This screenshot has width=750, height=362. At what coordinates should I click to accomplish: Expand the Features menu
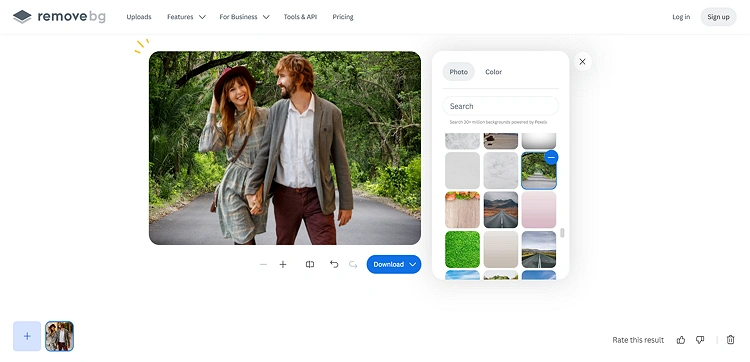[186, 17]
